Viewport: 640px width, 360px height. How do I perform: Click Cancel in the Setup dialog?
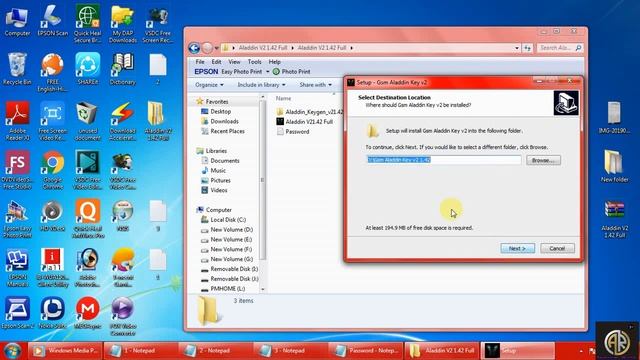(557, 248)
